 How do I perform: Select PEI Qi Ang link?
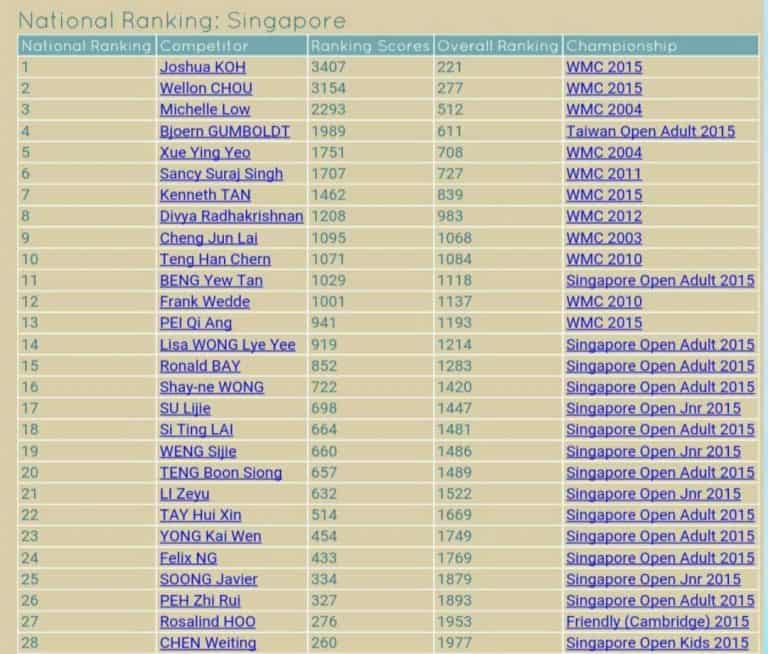(195, 323)
